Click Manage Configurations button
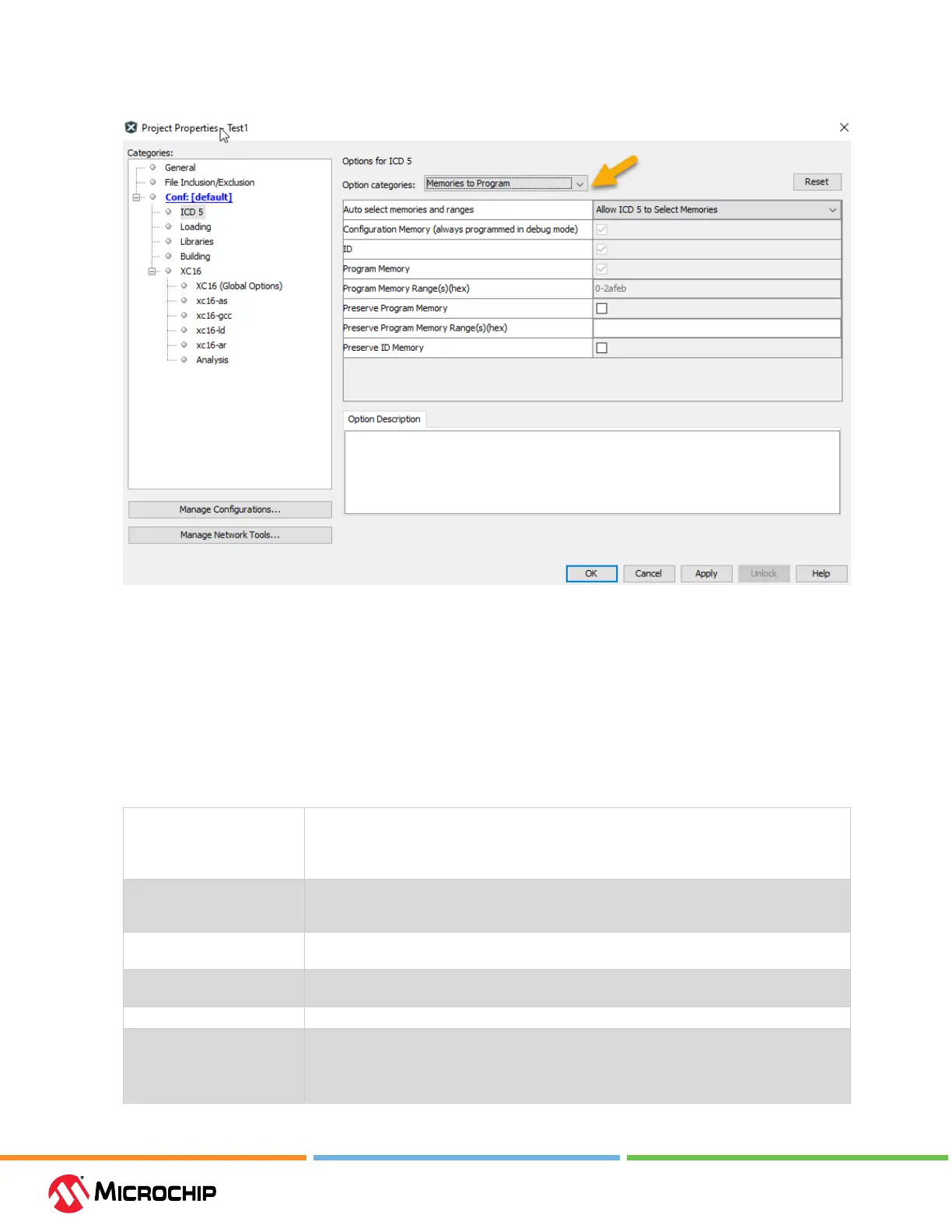This screenshot has width=952, height=1232. pos(230,510)
